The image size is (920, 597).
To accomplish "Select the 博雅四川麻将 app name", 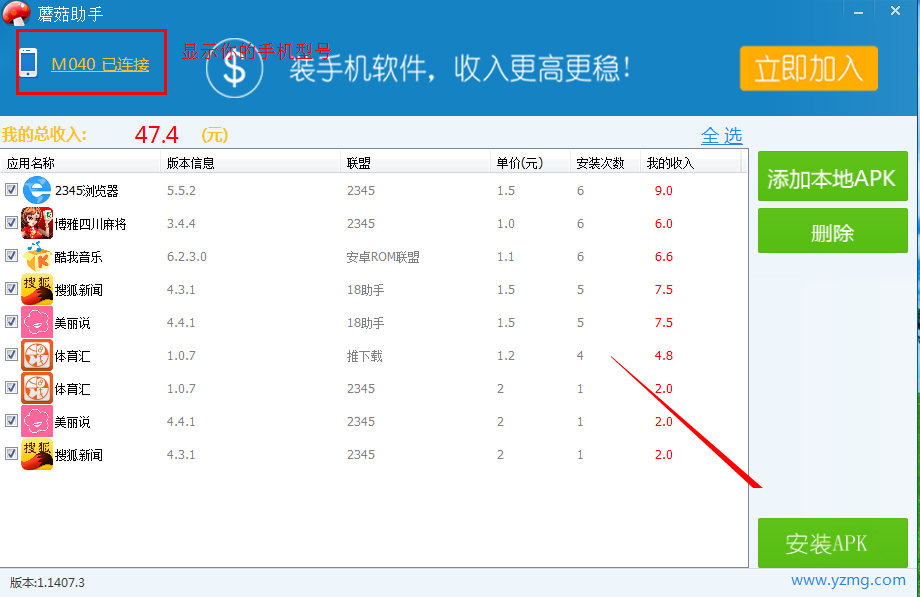I will [x=90, y=224].
